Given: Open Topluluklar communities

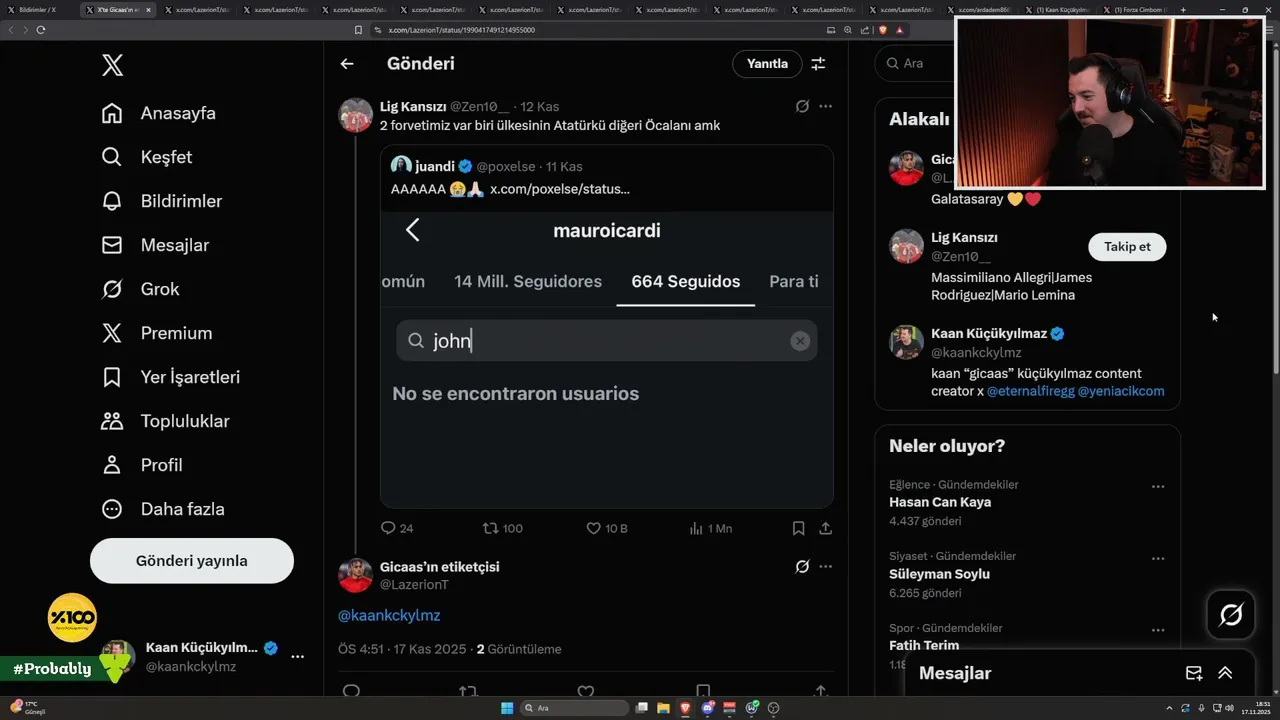Looking at the screenshot, I should tap(165, 421).
